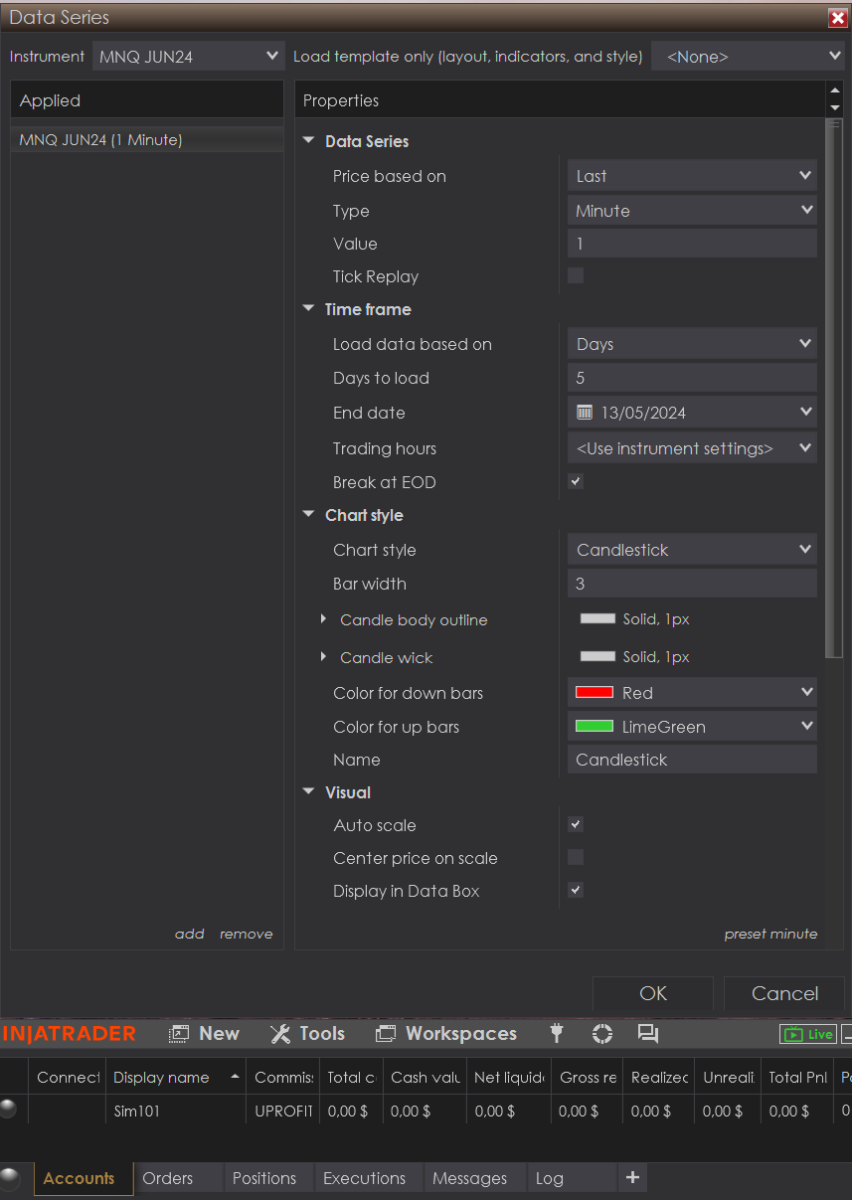Open the Executions tab
The image size is (852, 1200).
(x=364, y=1179)
